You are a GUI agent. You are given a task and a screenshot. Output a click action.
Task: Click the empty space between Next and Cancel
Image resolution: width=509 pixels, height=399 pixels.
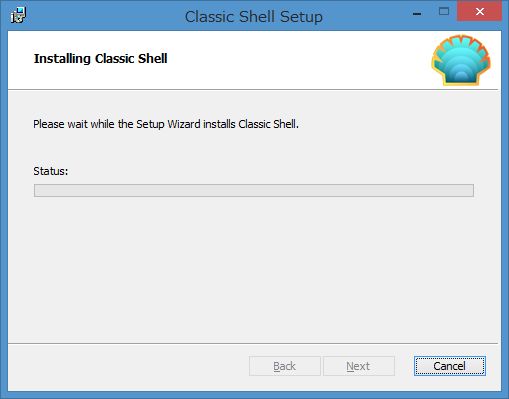[404, 366]
